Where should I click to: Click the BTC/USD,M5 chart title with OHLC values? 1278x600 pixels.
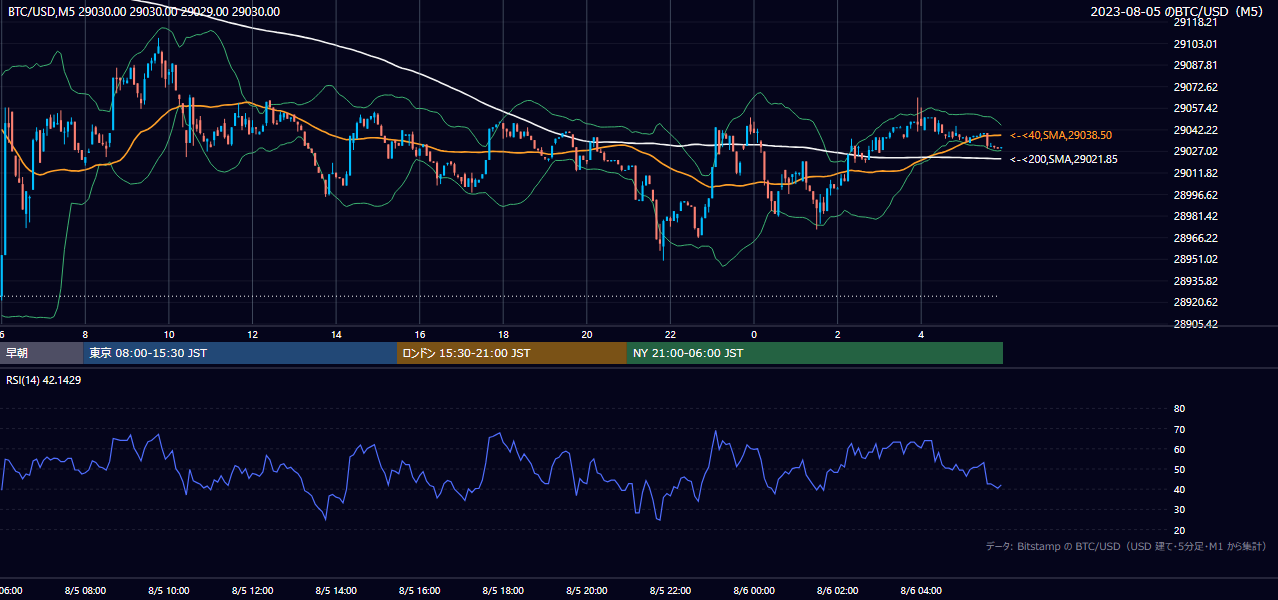pos(144,11)
